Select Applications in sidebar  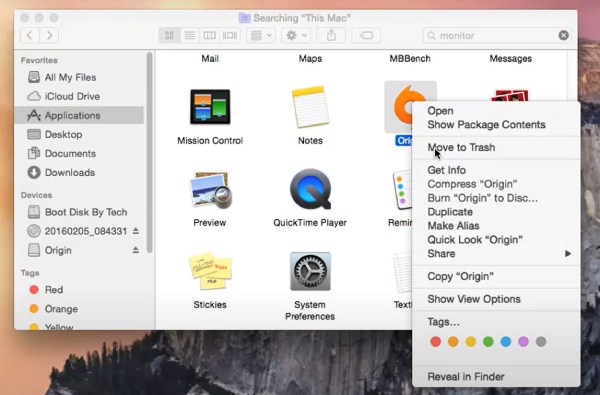79,115
